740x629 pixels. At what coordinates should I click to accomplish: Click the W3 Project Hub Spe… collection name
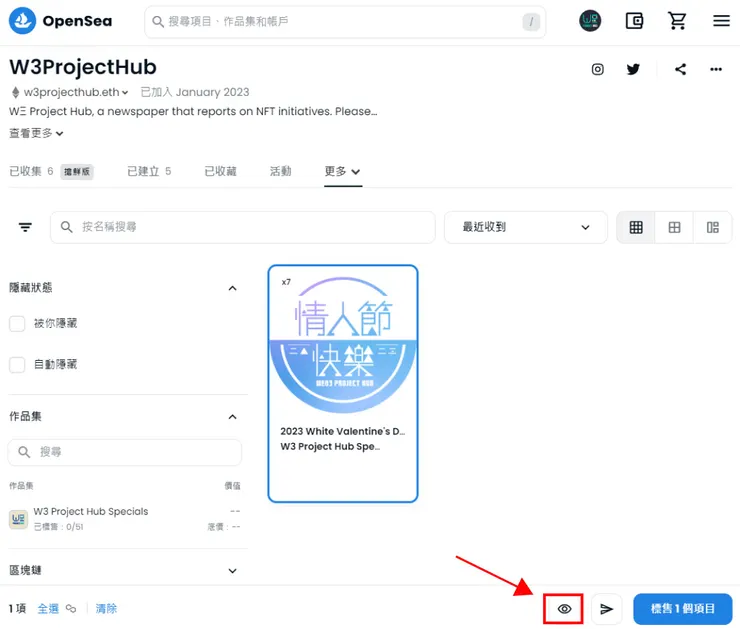(330, 446)
